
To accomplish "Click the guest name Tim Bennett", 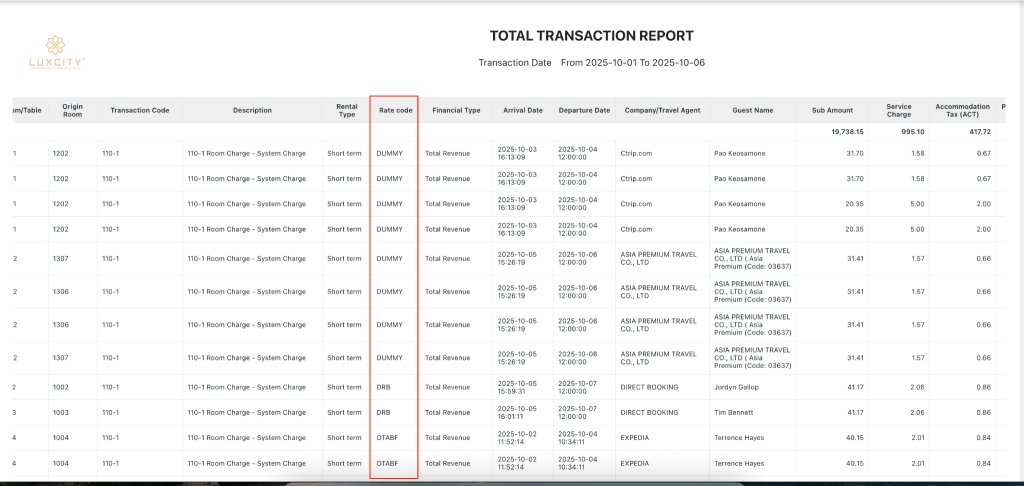I will tap(735, 412).
